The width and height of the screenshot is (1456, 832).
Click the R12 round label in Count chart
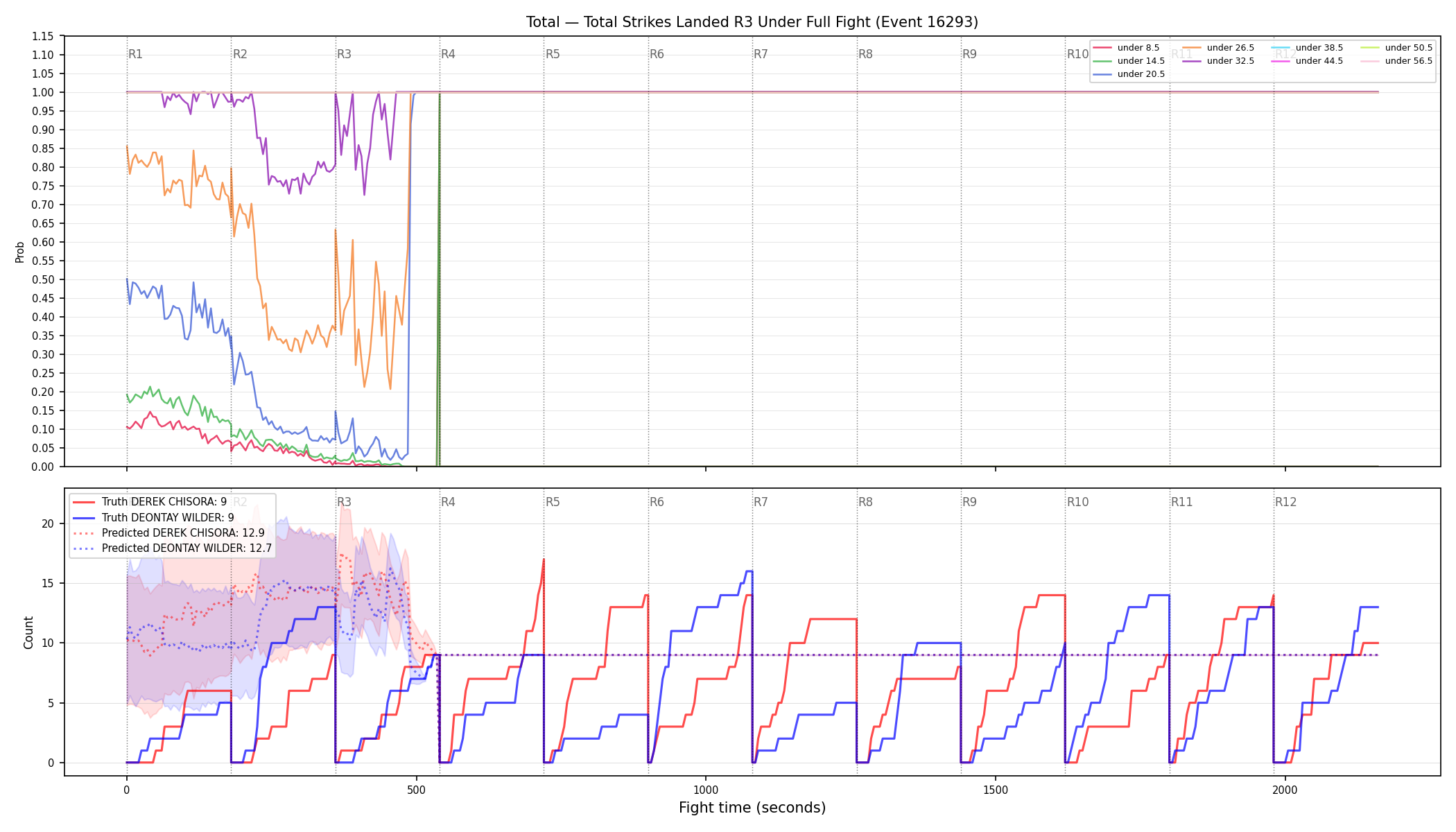click(1286, 502)
